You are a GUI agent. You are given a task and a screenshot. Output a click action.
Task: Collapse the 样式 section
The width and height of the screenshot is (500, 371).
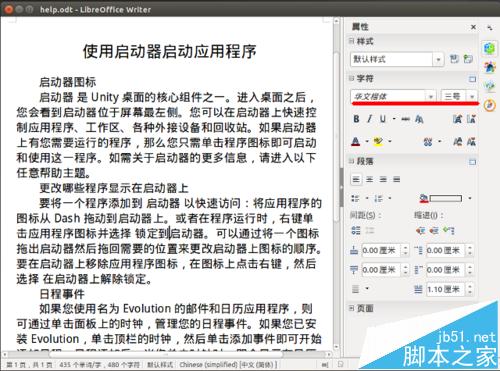351,41
